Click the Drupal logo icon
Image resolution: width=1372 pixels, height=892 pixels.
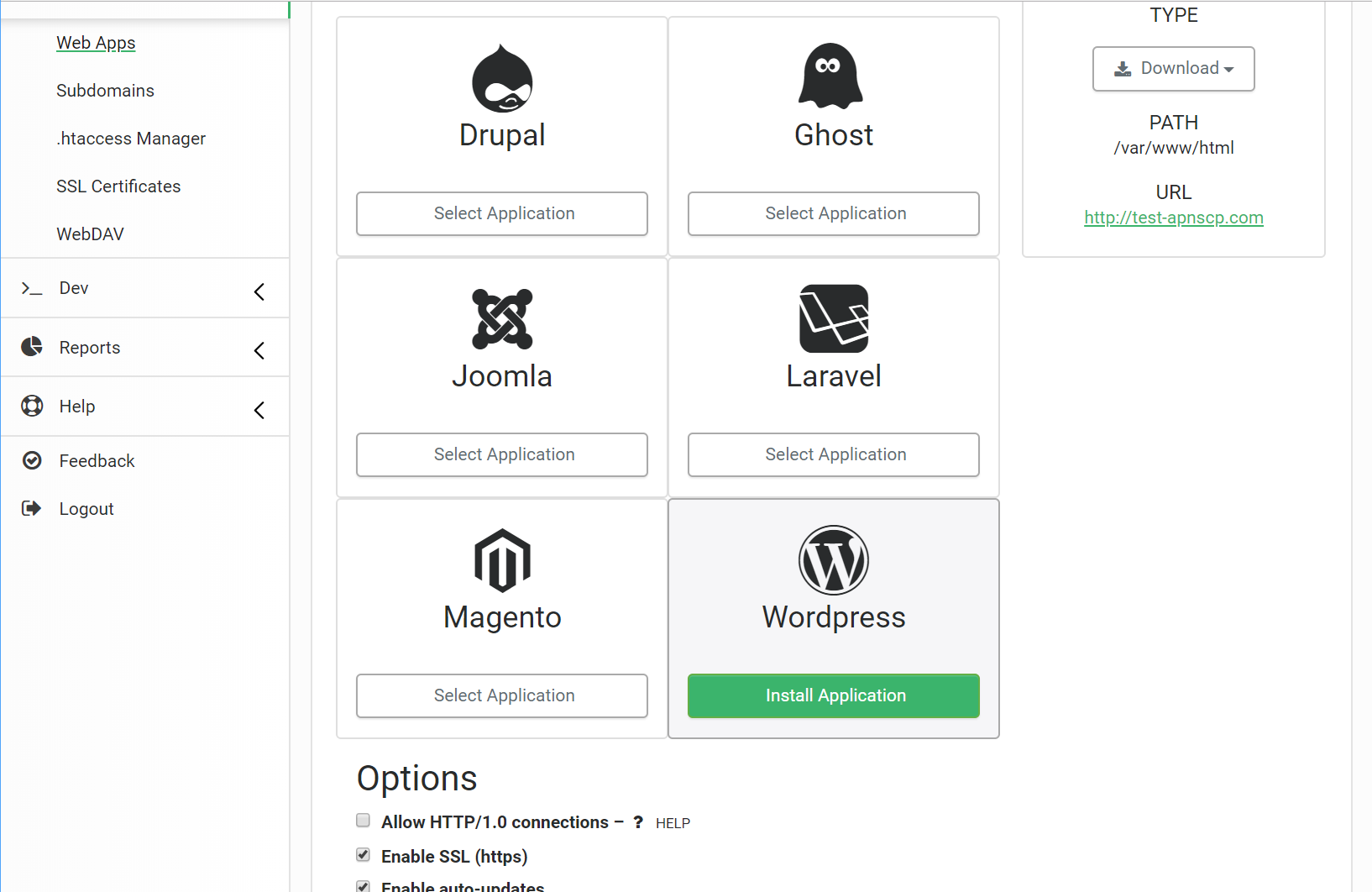pos(502,78)
